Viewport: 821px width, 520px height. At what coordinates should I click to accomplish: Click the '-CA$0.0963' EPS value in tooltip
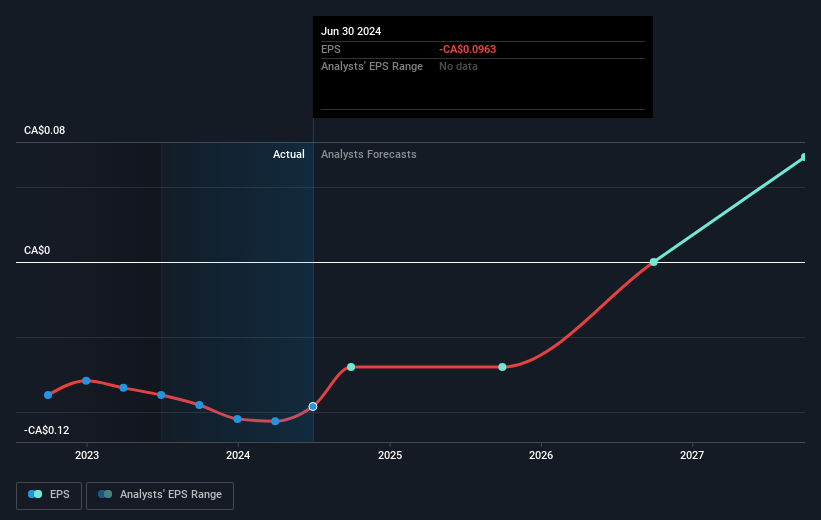pos(468,49)
